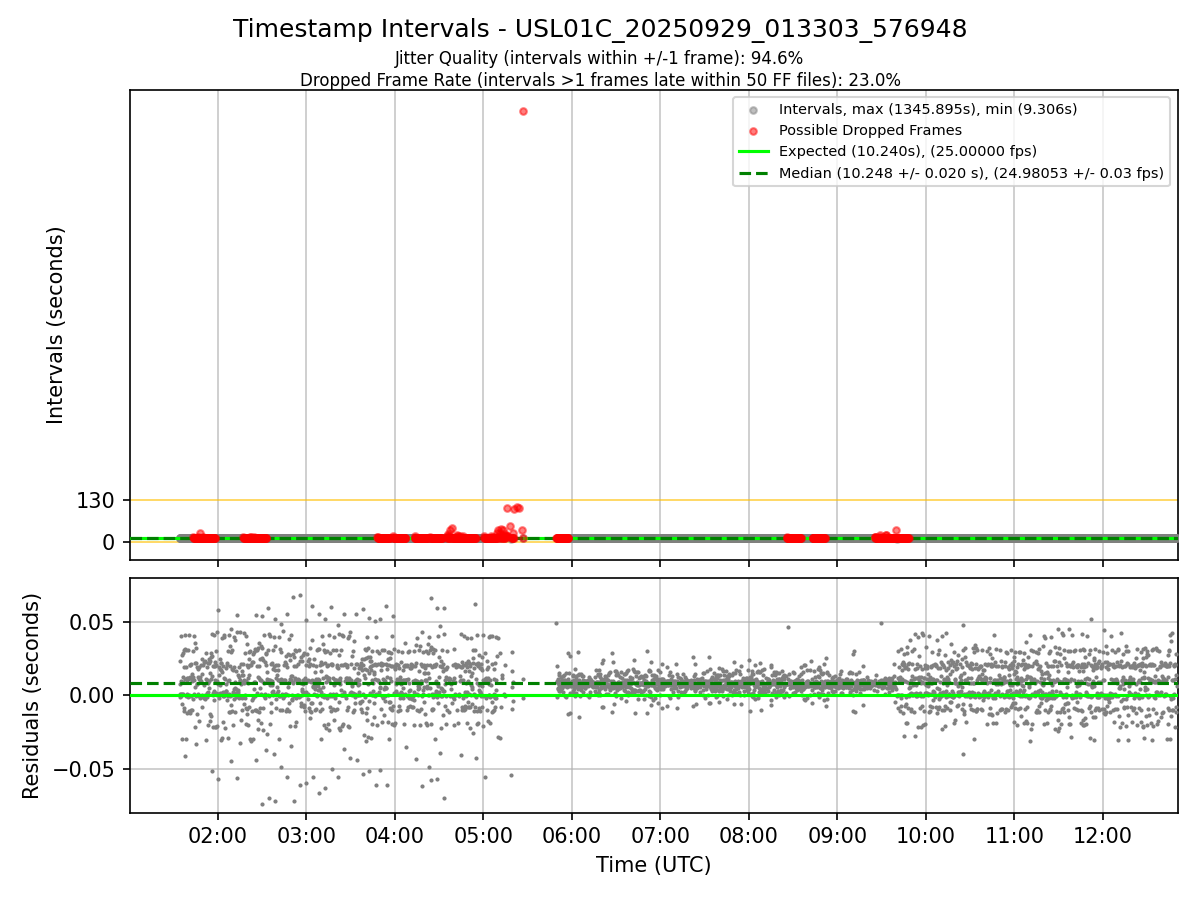Image resolution: width=1200 pixels, height=900 pixels.
Task: Click the residuals tick label '−0.05'
Action: coord(83,770)
